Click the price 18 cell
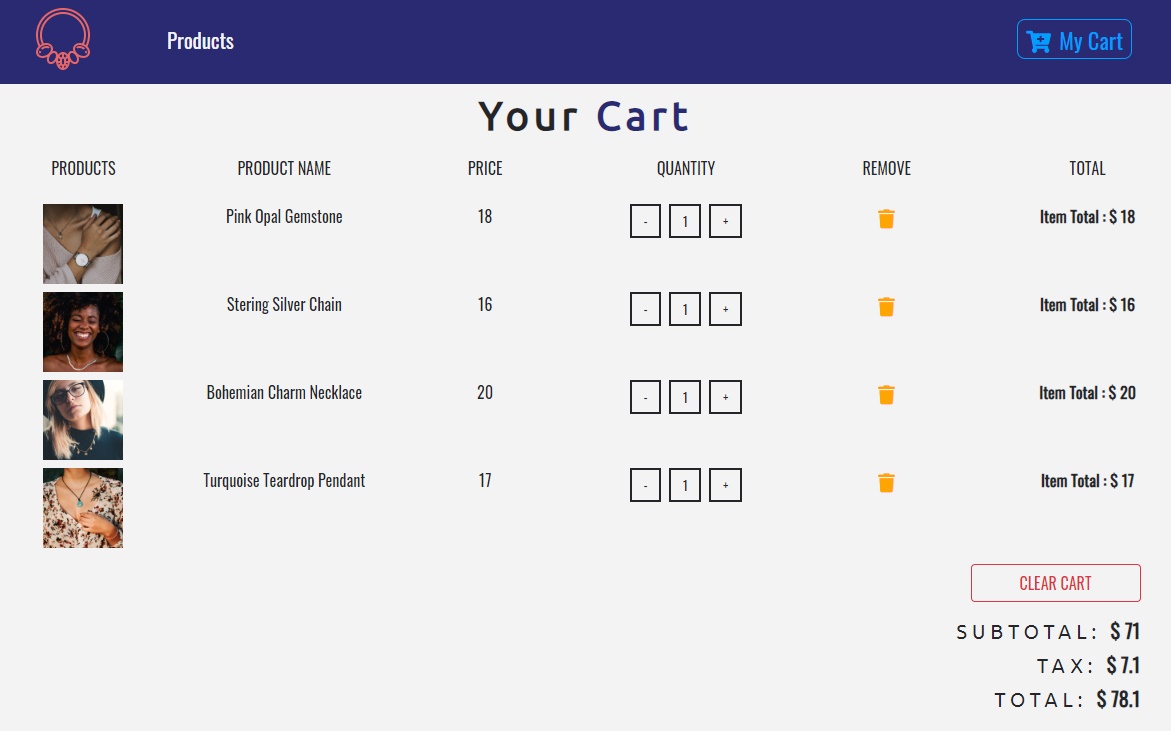 (485, 217)
